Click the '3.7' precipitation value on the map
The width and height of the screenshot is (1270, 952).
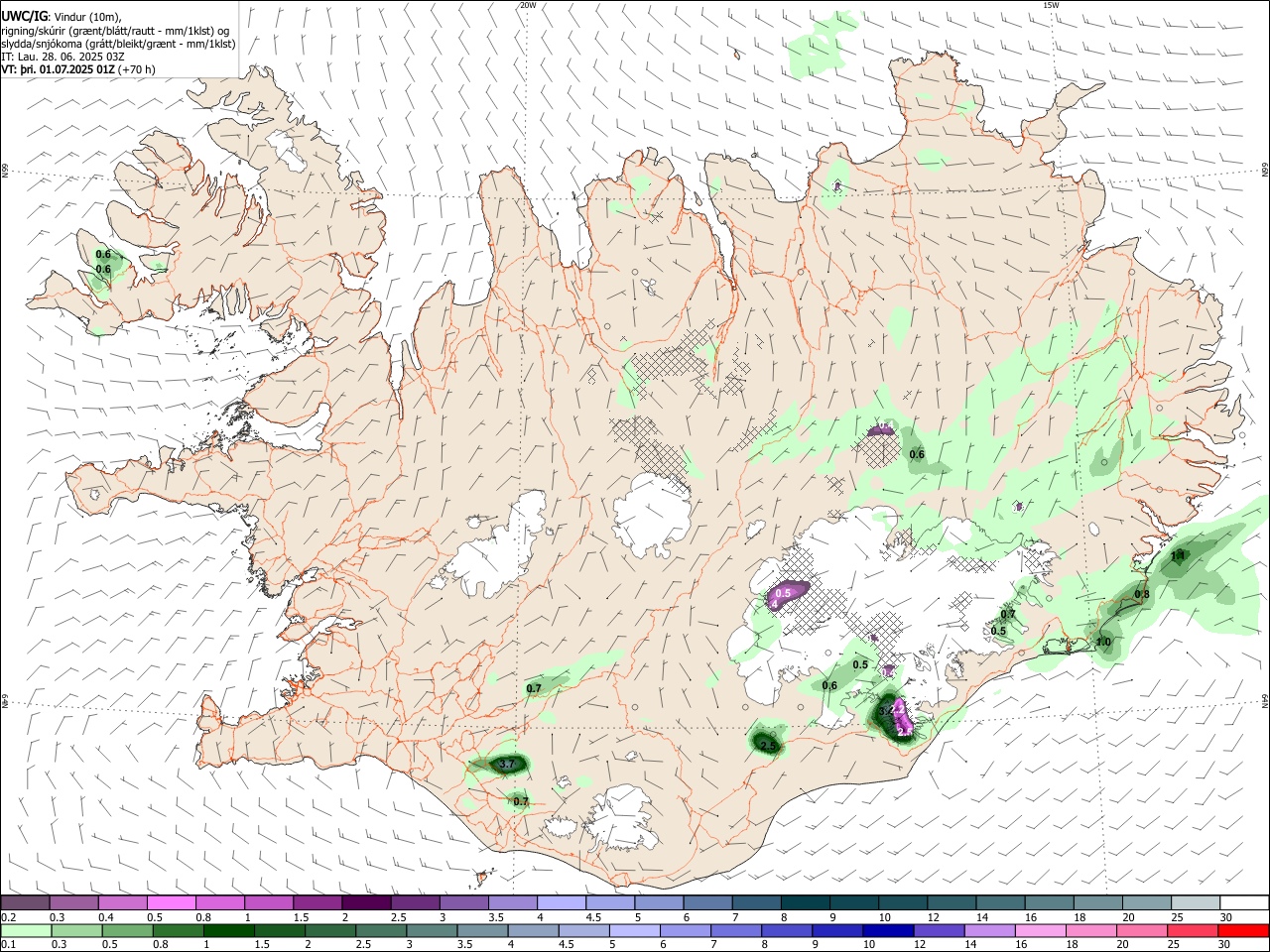point(506,765)
